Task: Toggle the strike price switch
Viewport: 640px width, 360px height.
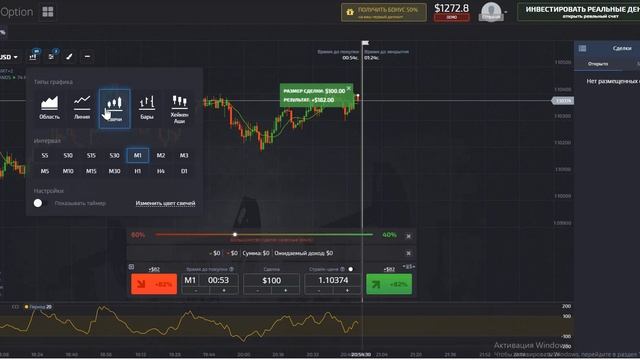Action: (352, 269)
